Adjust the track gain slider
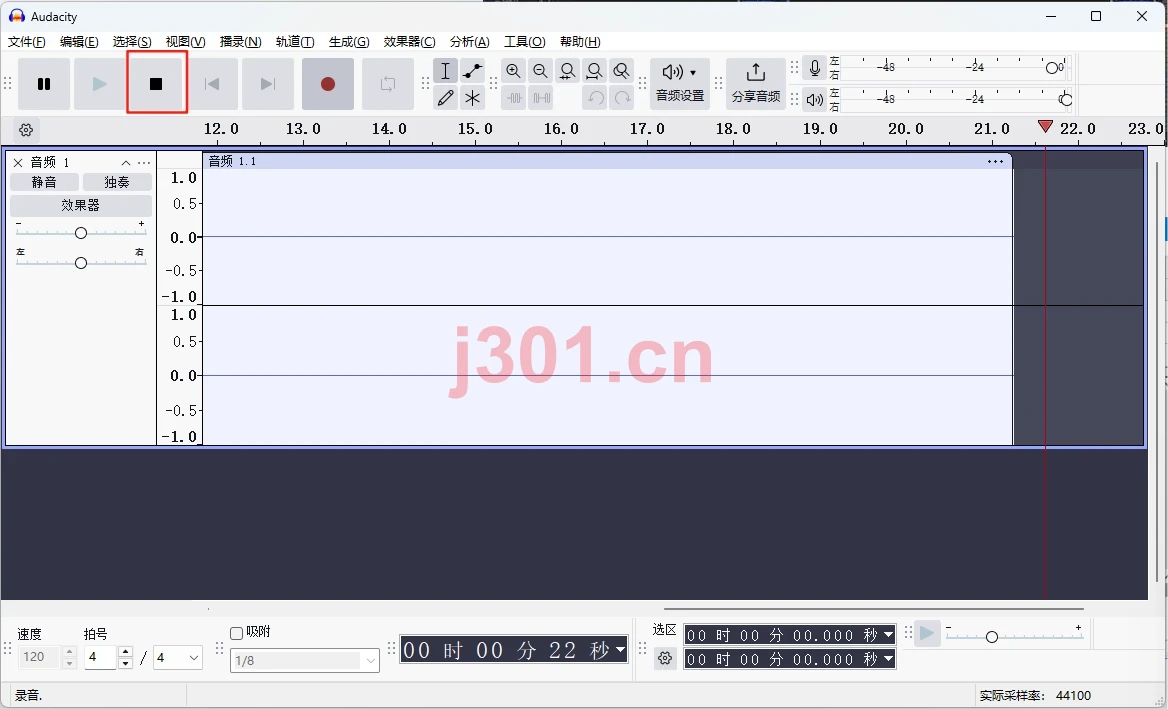Screen dimensions: 1168x709 tap(80, 233)
